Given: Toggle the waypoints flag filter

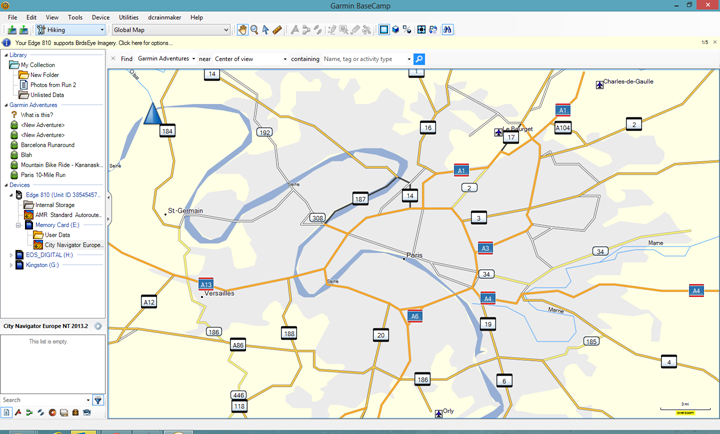Looking at the screenshot, I should [18, 412].
